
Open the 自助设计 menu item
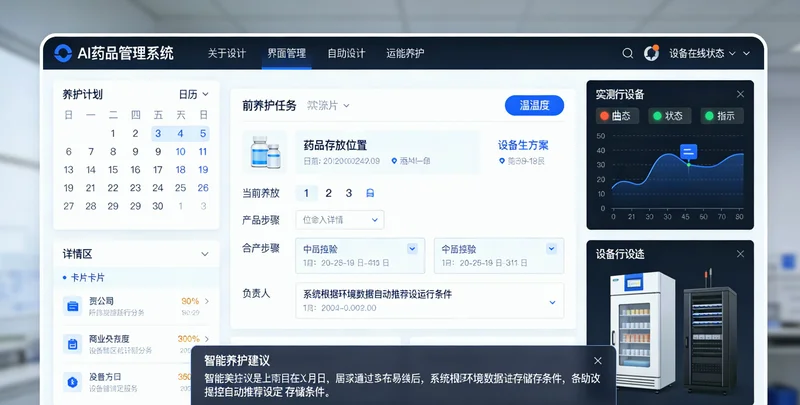(346, 53)
